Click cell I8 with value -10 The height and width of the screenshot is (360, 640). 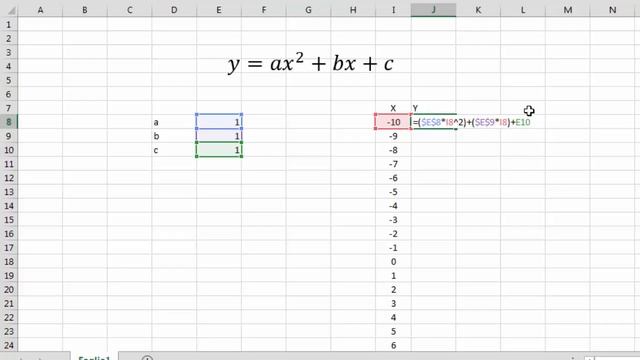pyautogui.click(x=393, y=122)
